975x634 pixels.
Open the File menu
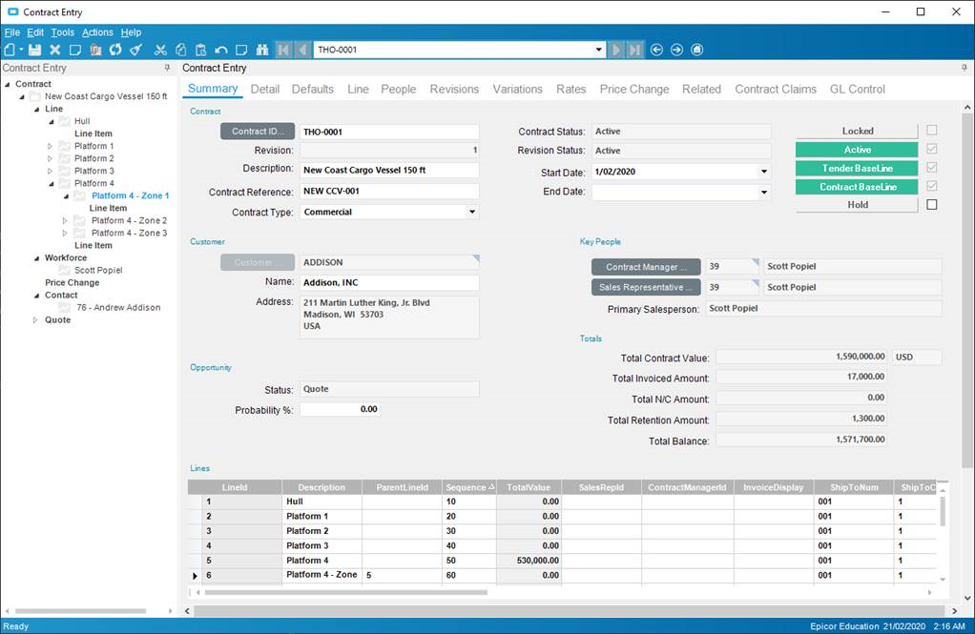(x=12, y=32)
